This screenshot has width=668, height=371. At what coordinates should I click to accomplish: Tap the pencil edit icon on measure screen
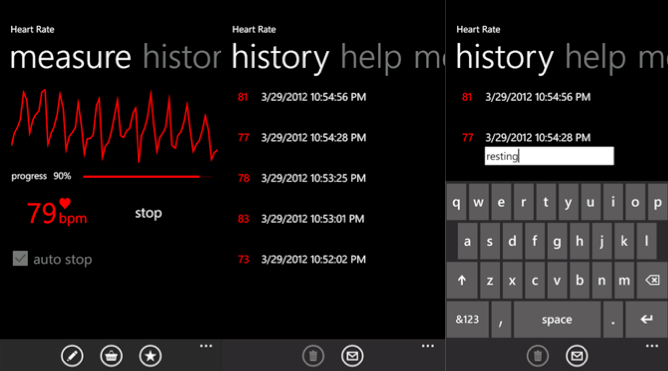click(72, 356)
